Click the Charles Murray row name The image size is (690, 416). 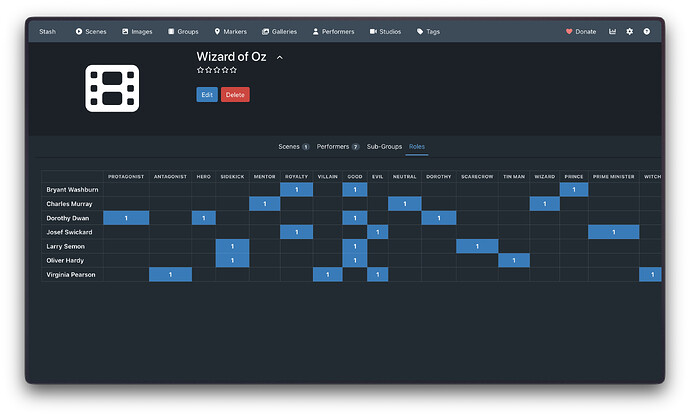(x=69, y=204)
